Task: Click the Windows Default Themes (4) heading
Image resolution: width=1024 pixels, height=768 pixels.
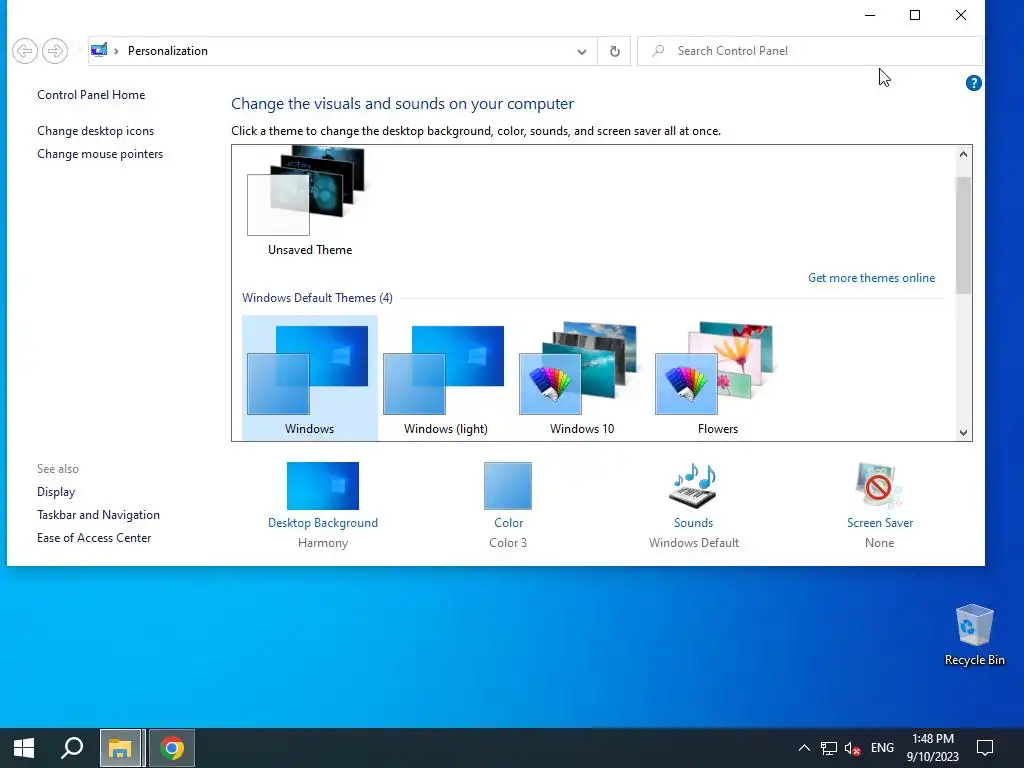Action: point(317,298)
